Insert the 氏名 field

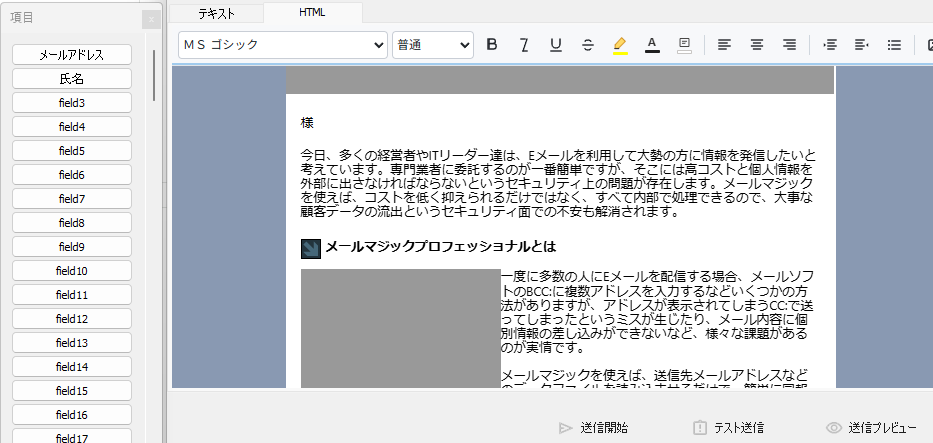[71, 78]
